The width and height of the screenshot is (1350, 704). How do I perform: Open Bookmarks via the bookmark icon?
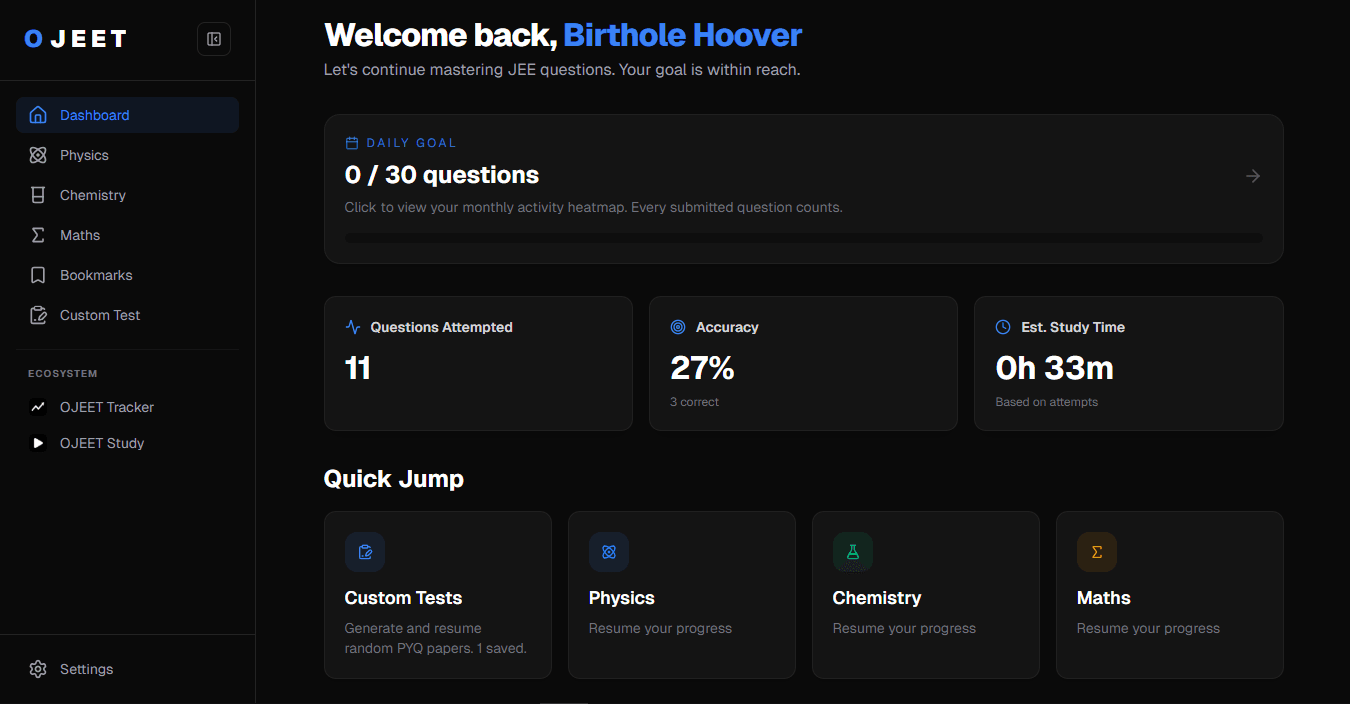(38, 275)
